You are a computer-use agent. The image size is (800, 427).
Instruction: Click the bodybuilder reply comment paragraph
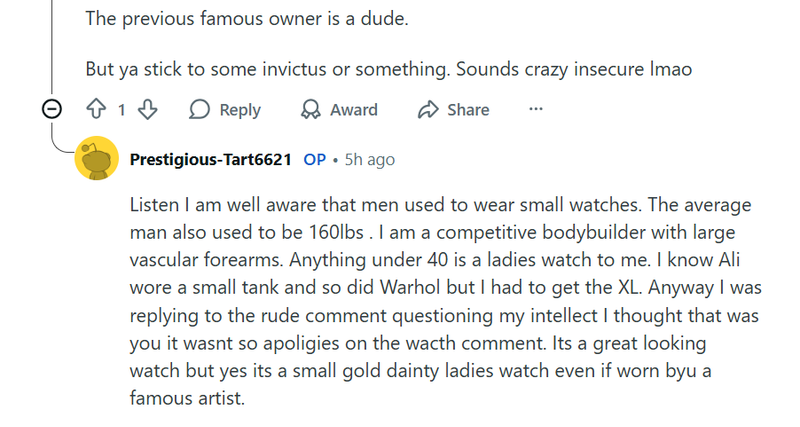440,287
